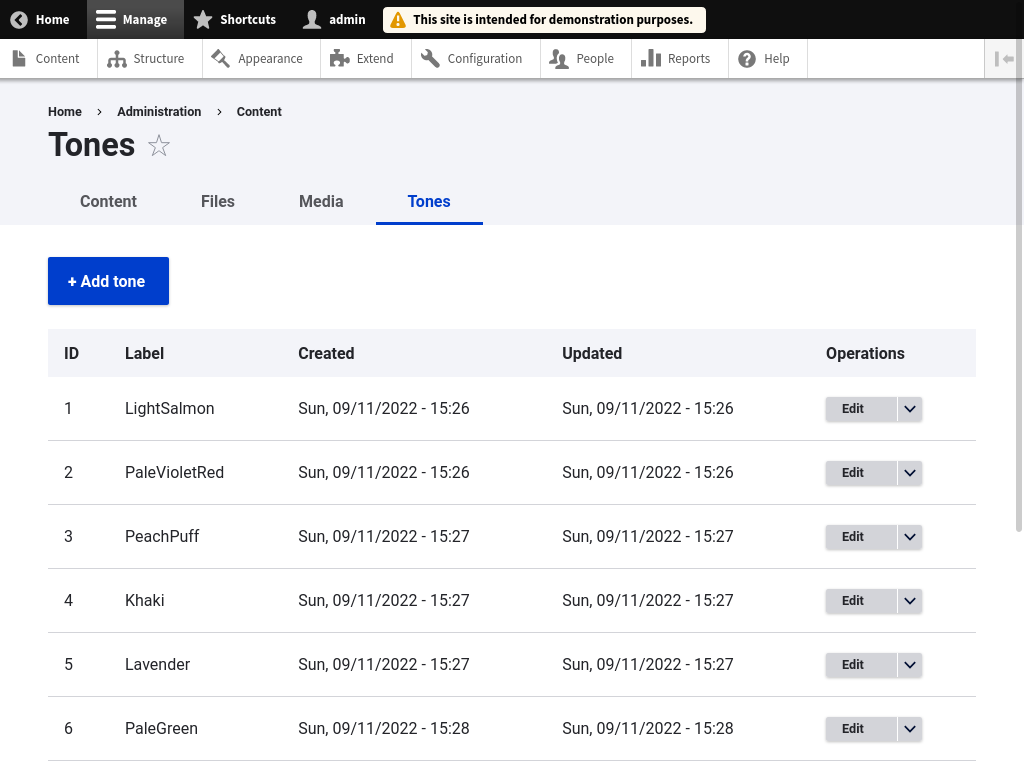Expand operations dropdown for LightSalmon
1024x768 pixels.
tap(909, 409)
